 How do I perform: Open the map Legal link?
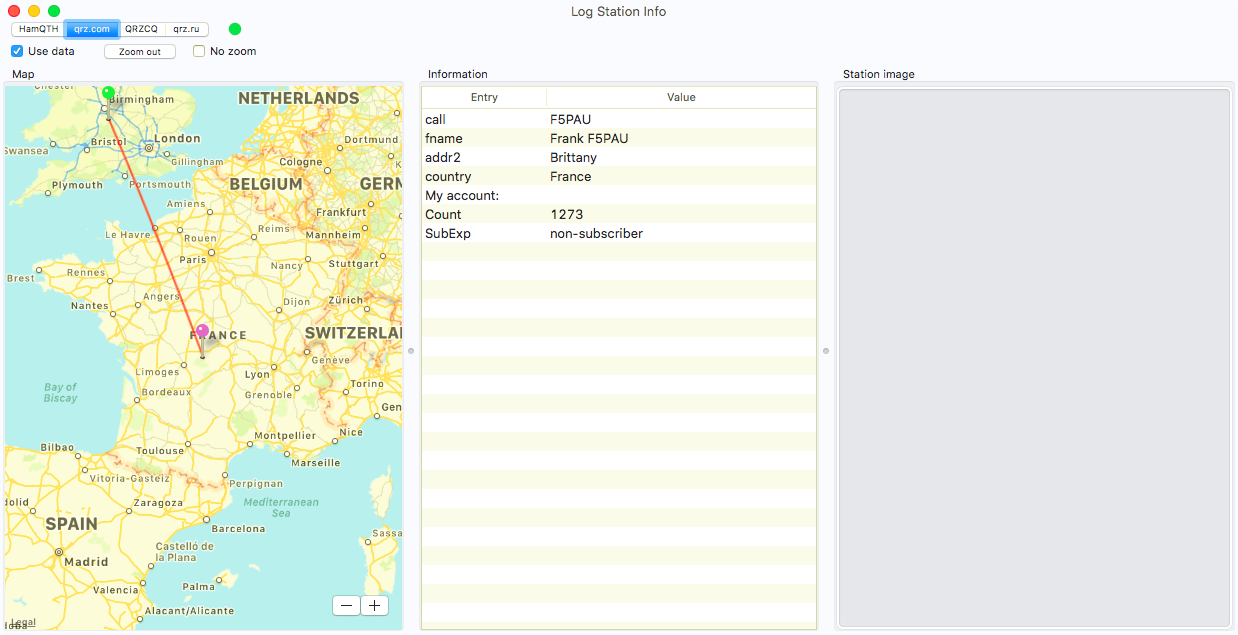click(x=22, y=622)
